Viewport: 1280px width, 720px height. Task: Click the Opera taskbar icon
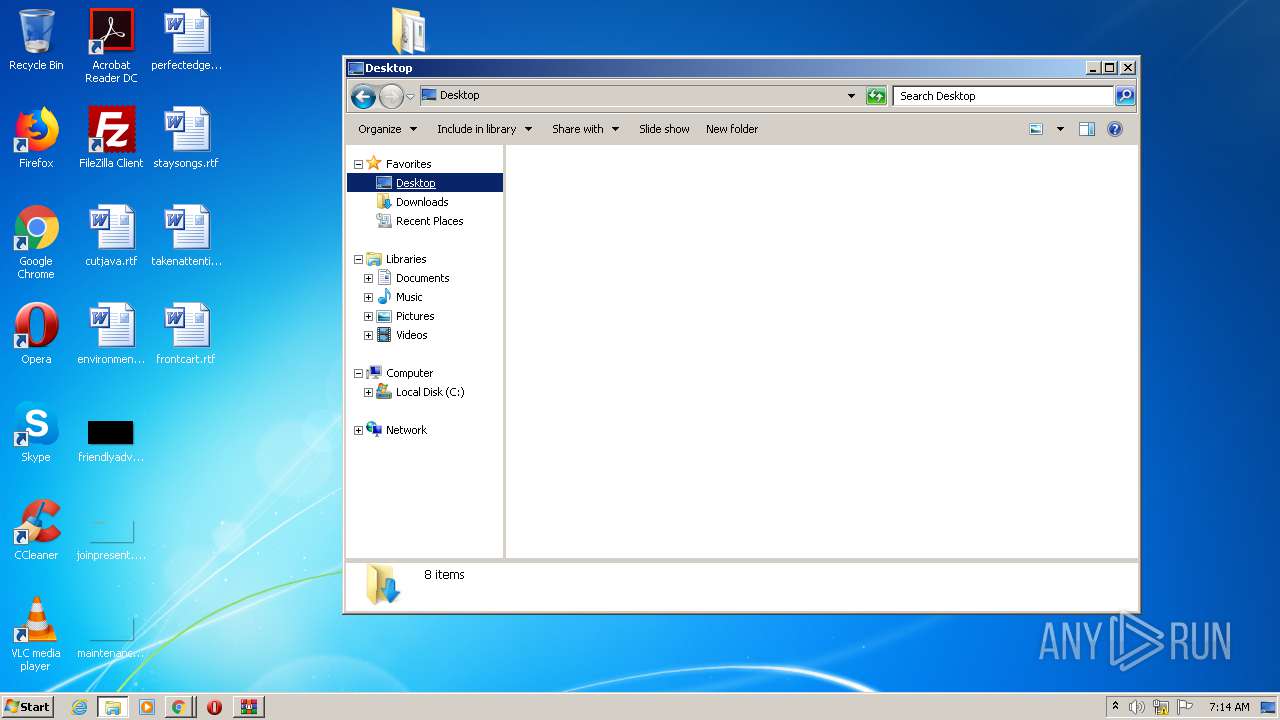click(x=214, y=707)
